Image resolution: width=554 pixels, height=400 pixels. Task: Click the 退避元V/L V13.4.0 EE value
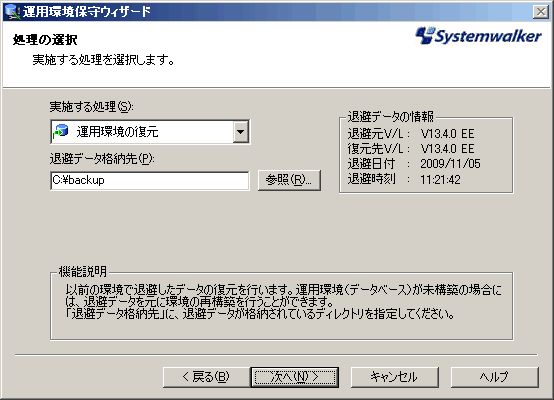point(447,134)
